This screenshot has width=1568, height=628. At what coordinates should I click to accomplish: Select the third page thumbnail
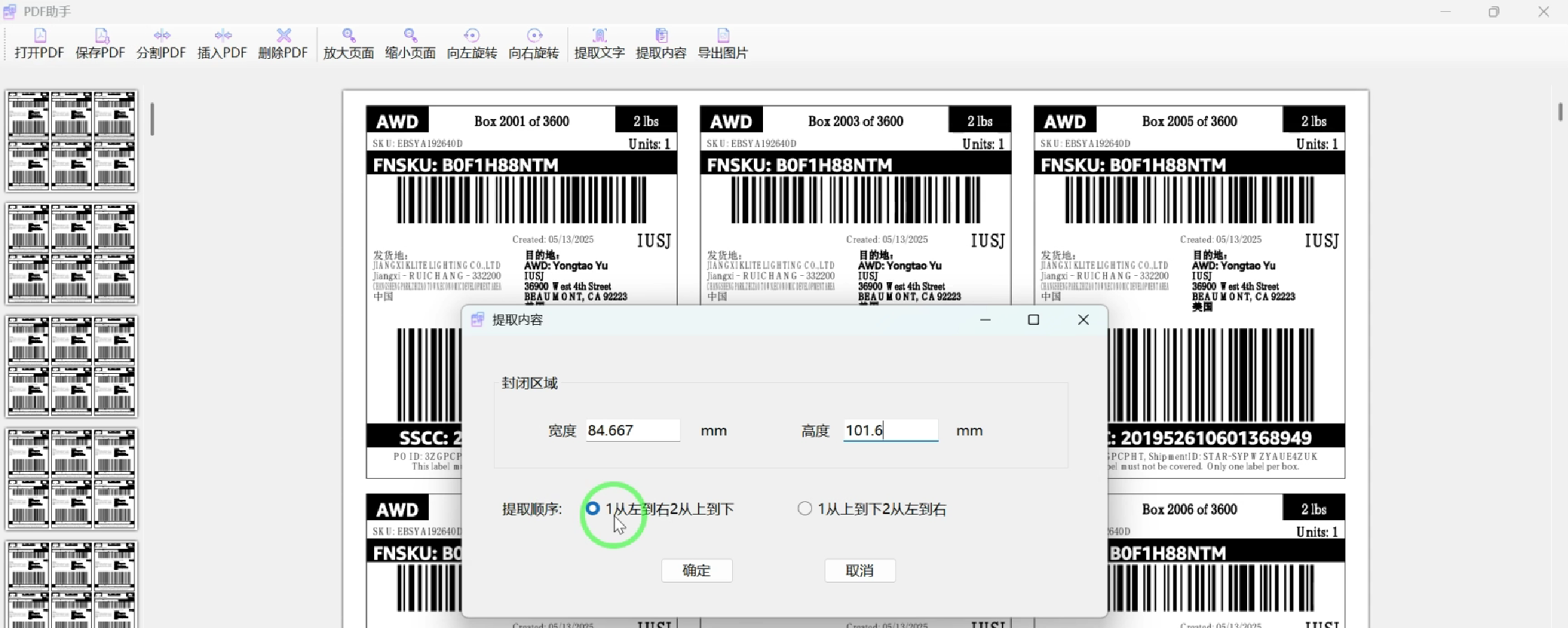coord(71,366)
